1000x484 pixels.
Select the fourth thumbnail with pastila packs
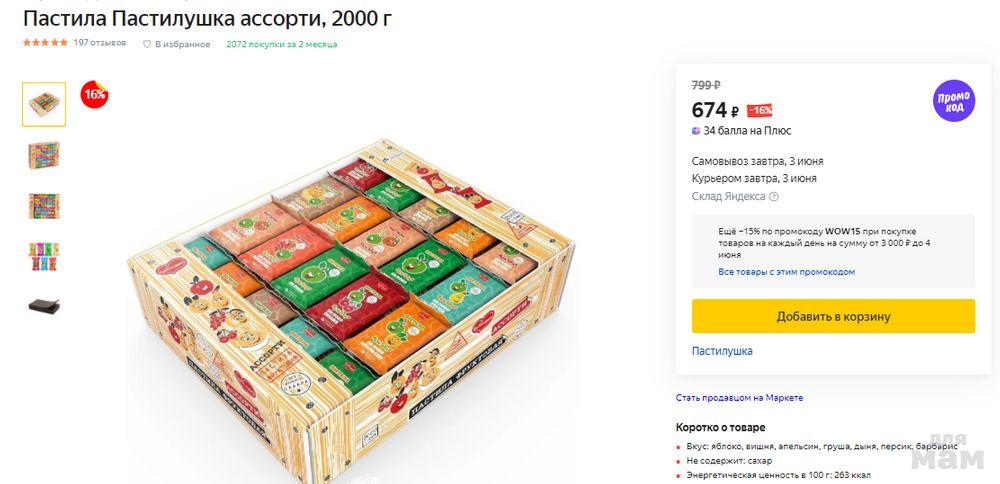44,256
